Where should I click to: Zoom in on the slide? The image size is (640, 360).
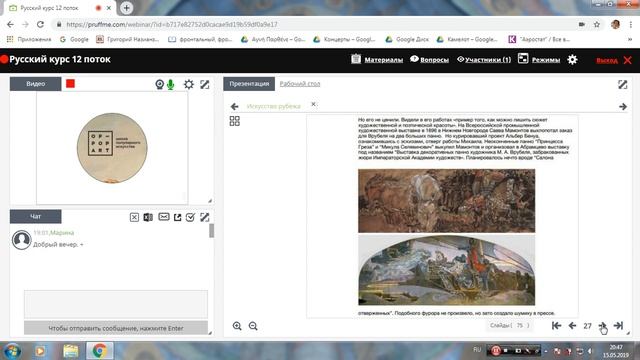point(237,326)
